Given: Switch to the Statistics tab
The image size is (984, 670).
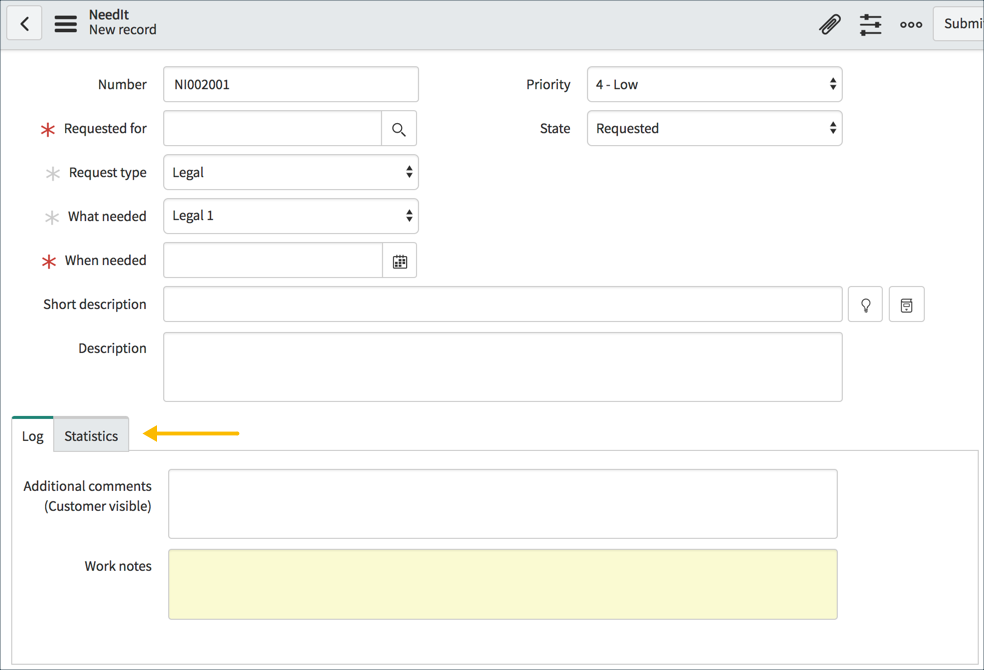Looking at the screenshot, I should pos(90,435).
